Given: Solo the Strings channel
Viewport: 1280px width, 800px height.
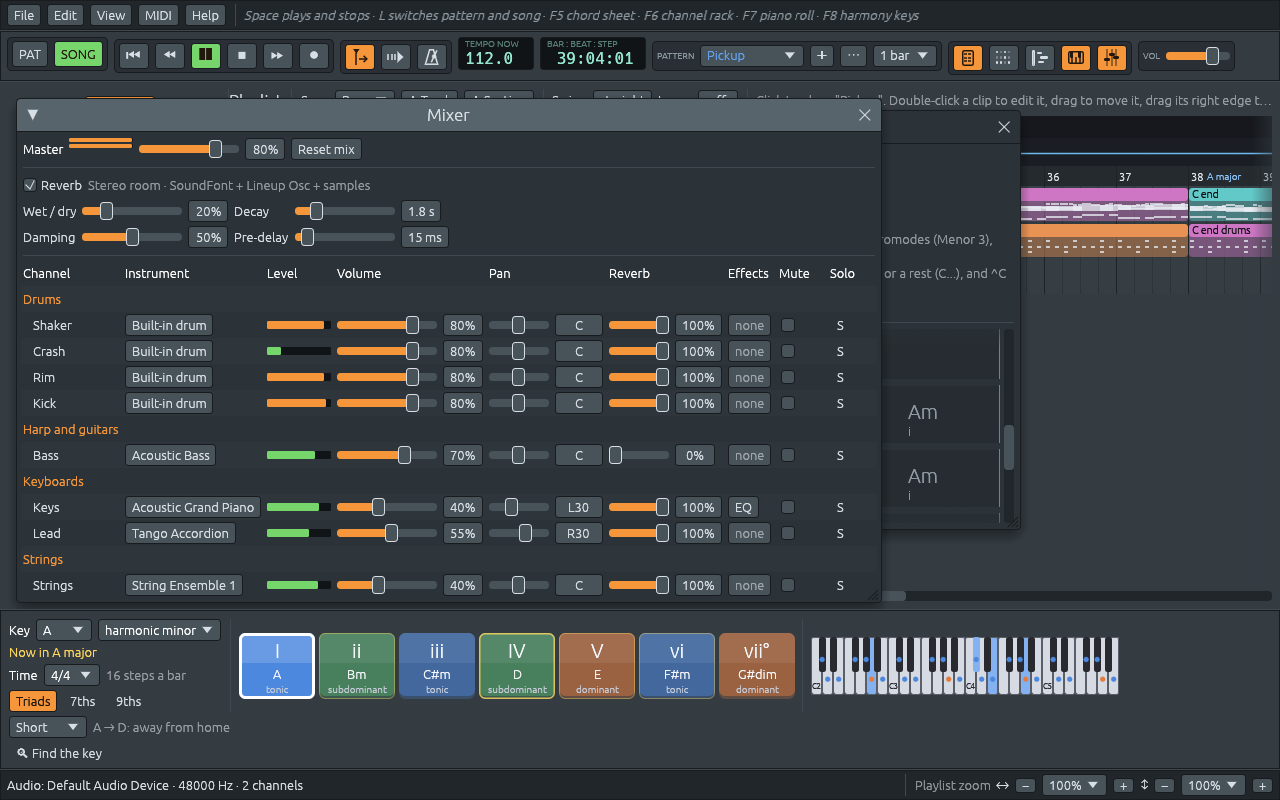Looking at the screenshot, I should [x=840, y=586].
